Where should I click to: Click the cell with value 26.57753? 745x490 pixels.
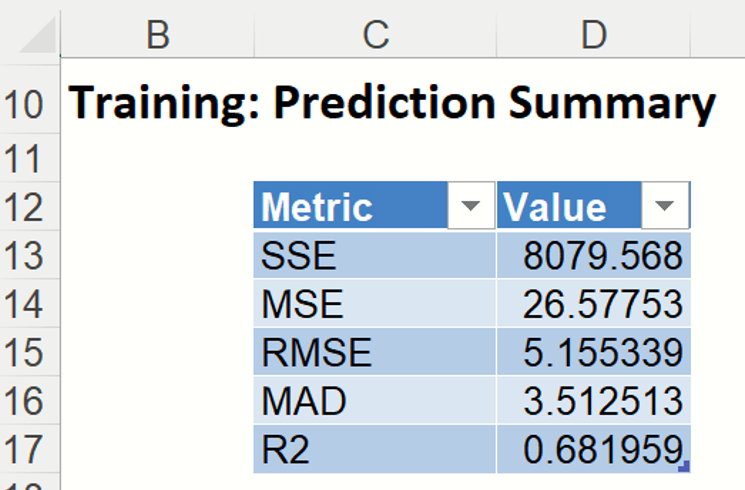pos(594,304)
